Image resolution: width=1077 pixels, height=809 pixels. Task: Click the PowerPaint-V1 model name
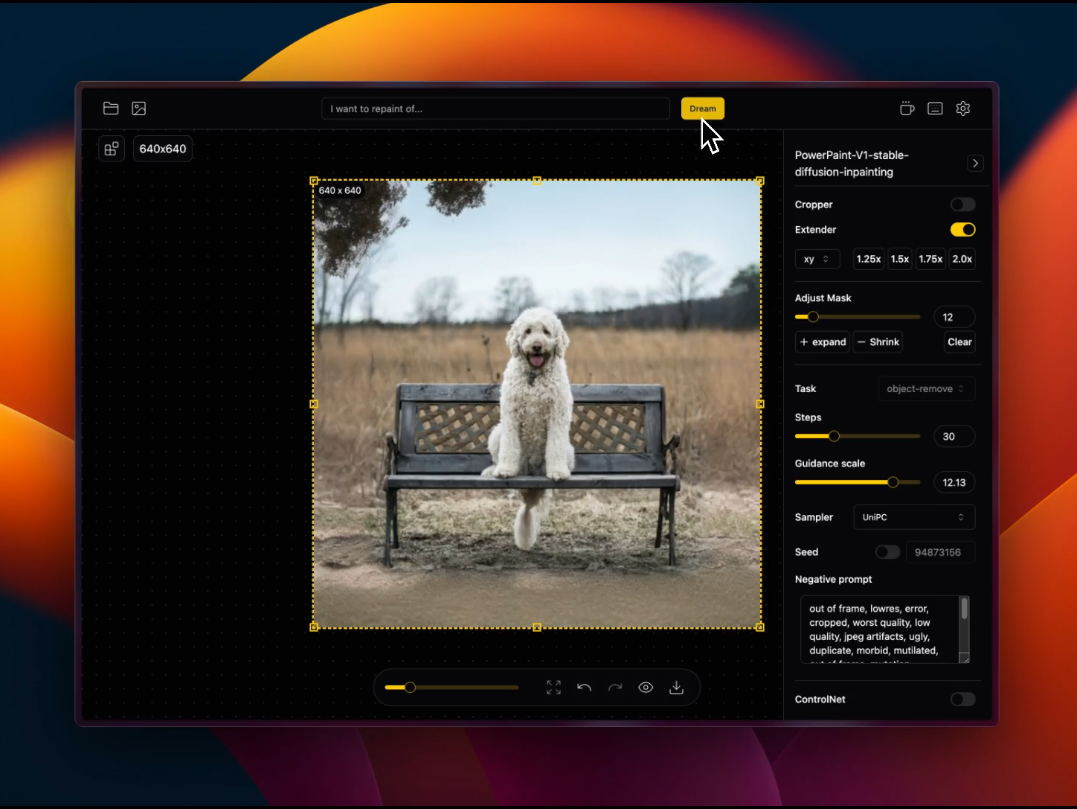[852, 163]
